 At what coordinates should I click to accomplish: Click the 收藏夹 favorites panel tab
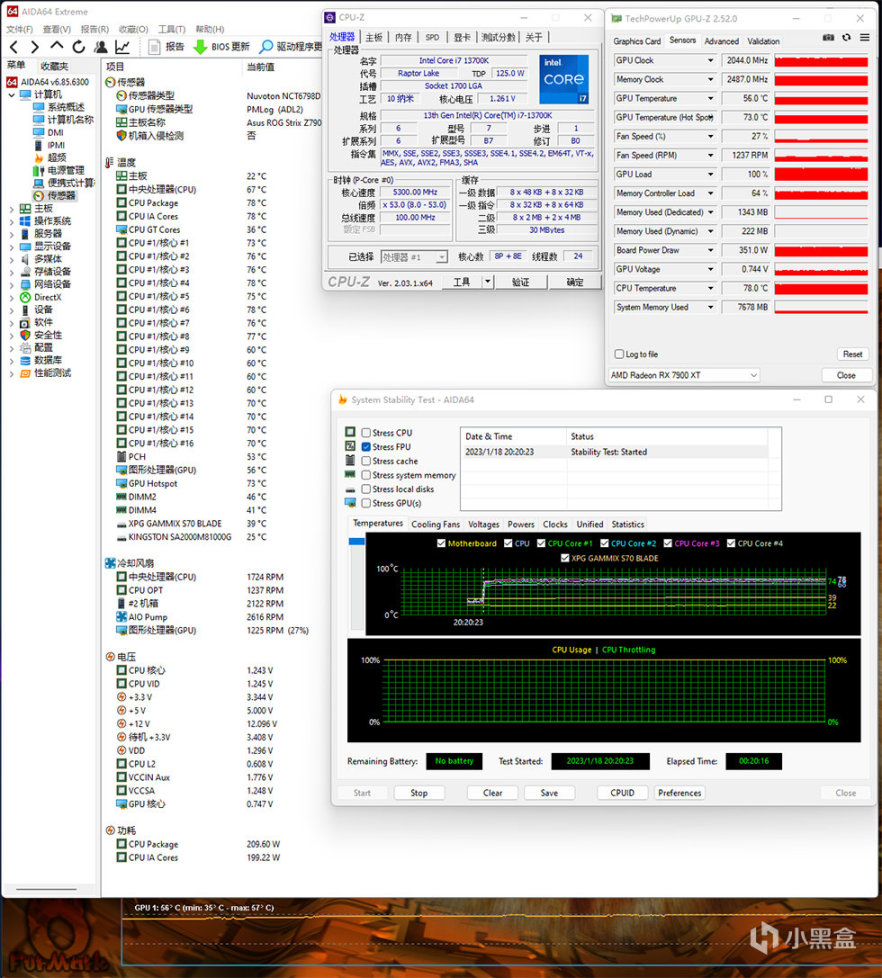coord(54,66)
